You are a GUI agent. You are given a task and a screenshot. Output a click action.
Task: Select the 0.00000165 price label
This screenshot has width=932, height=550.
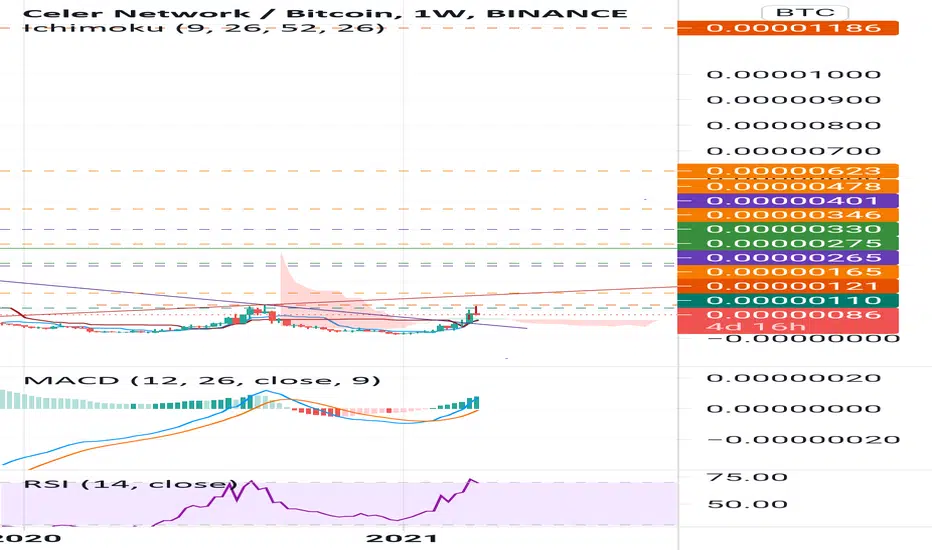788,272
